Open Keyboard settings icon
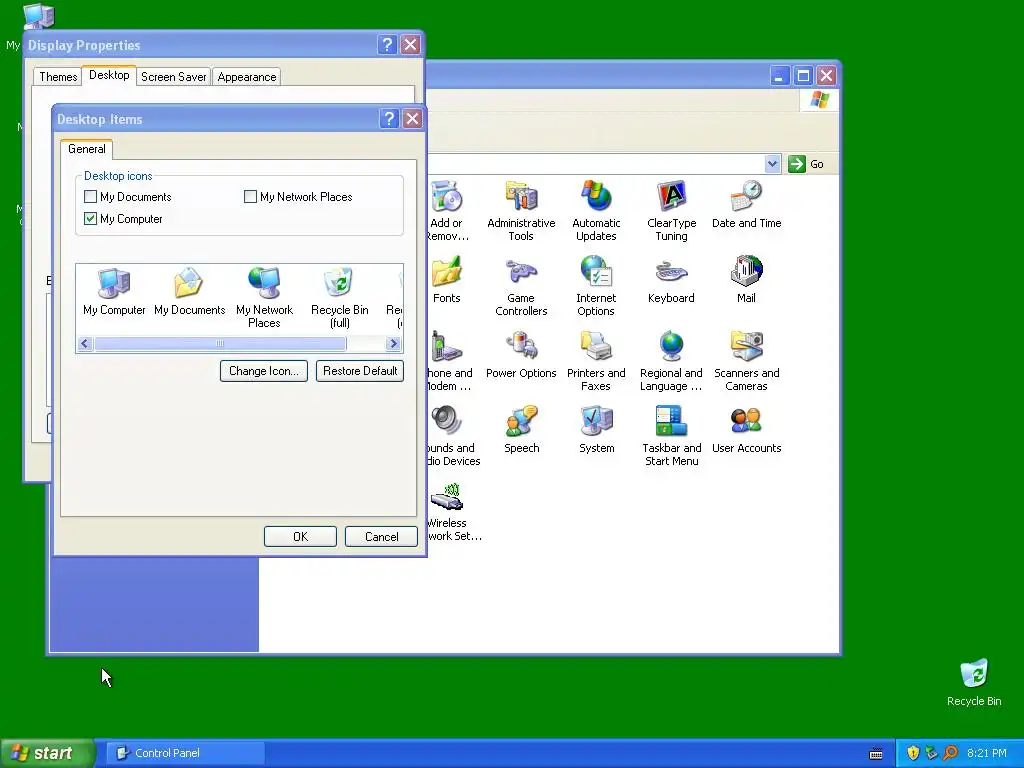This screenshot has height=768, width=1024. 671,279
